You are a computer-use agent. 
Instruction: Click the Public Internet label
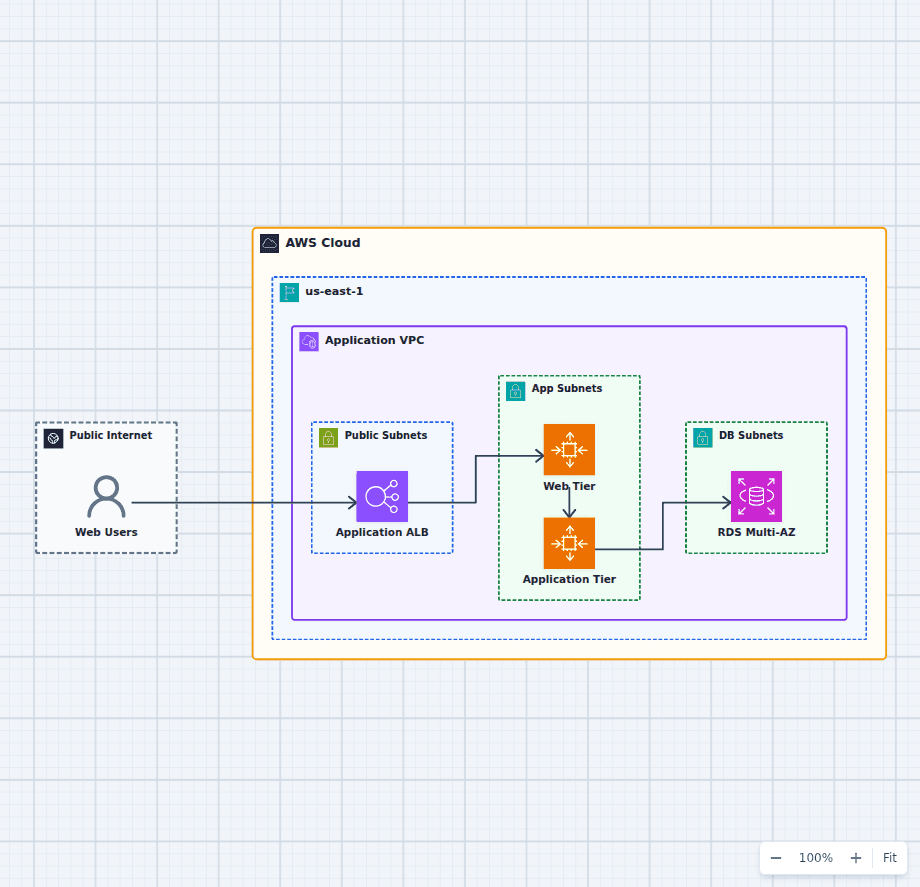(x=110, y=435)
